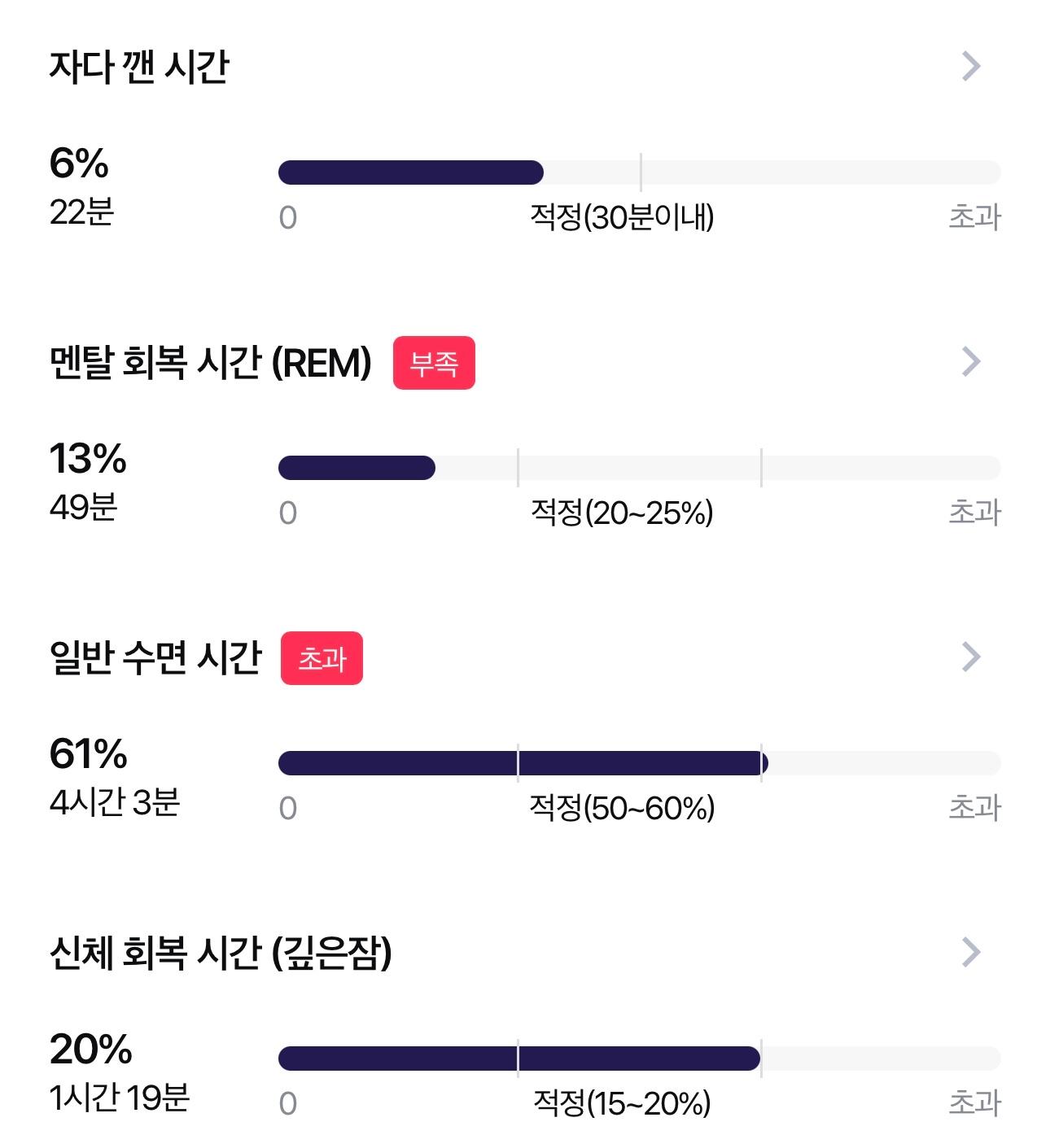Click the 일반 수면 61% progress bar
Viewport: 1050px width, 1148px height.
tap(640, 763)
